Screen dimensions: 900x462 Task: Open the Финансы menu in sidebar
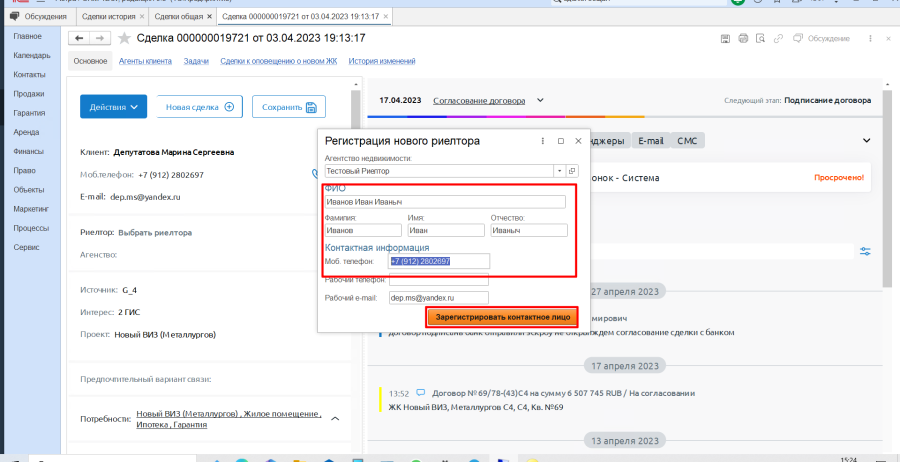point(28,151)
